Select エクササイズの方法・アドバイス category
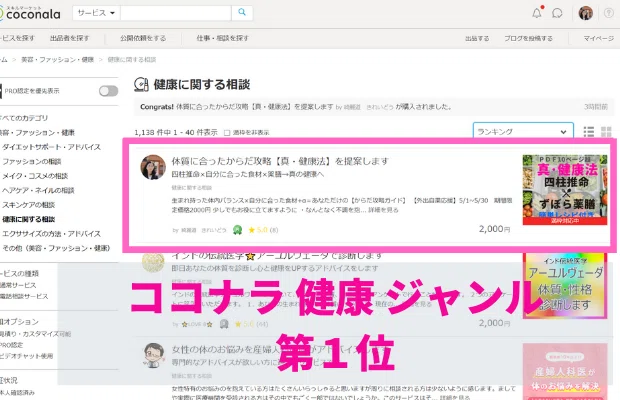The width and height of the screenshot is (620, 400). tap(51, 234)
